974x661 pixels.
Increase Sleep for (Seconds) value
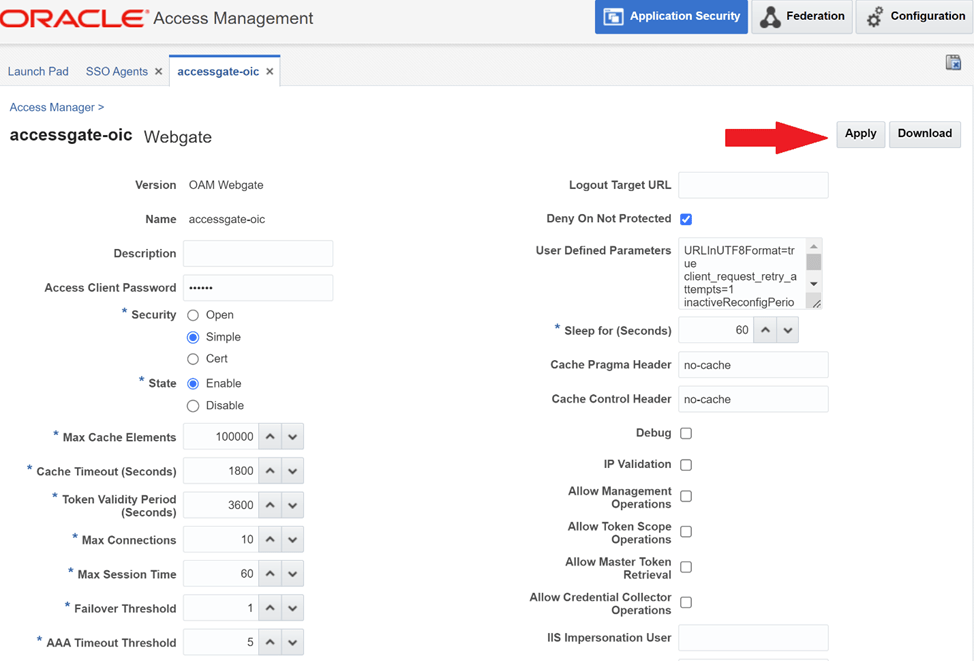point(765,330)
